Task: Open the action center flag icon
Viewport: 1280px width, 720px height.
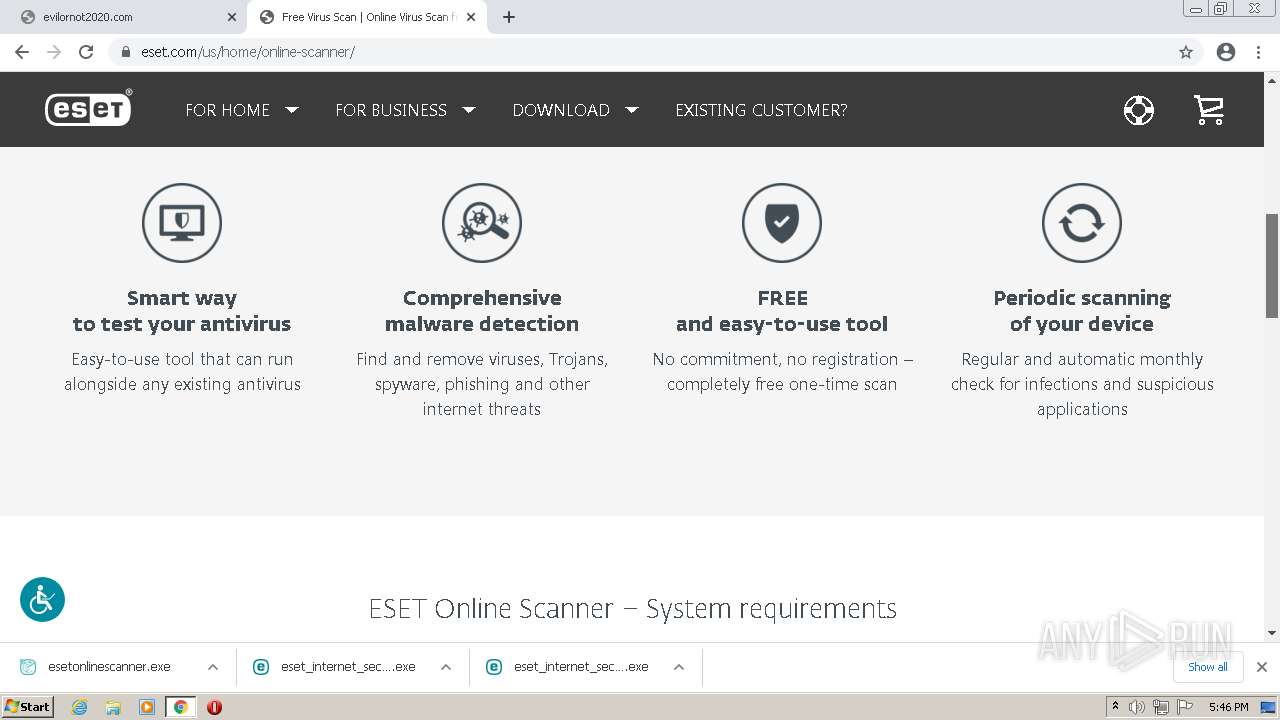Action: tap(1184, 707)
